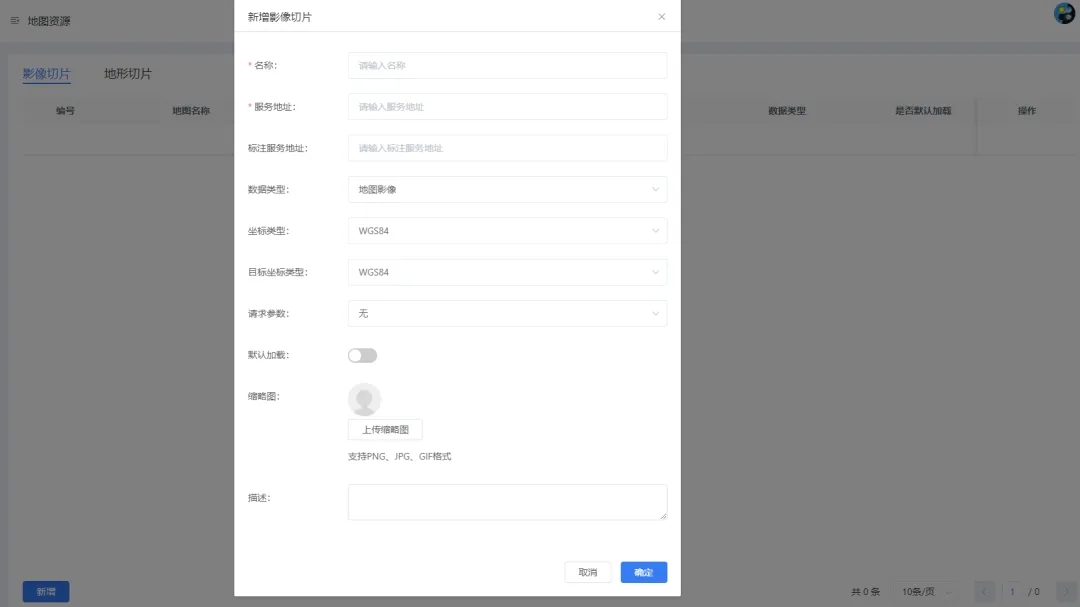Open the 10条/页 page size selector

pos(927,592)
